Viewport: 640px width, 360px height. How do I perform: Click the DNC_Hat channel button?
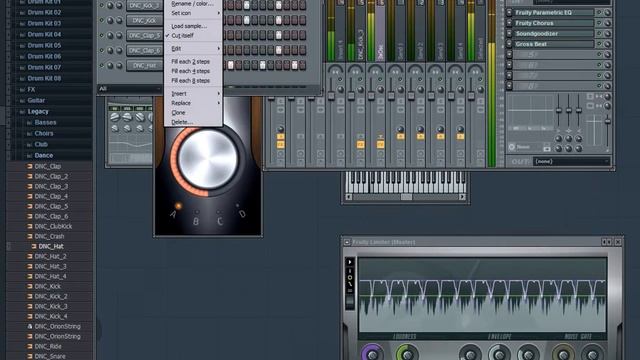144,65
